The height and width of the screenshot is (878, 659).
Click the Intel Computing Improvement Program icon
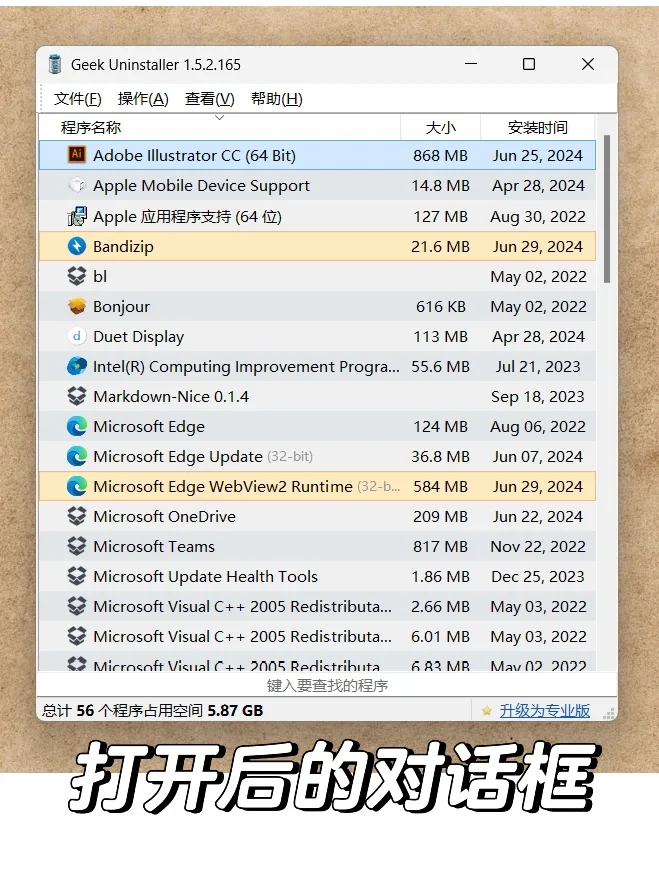[x=77, y=366]
